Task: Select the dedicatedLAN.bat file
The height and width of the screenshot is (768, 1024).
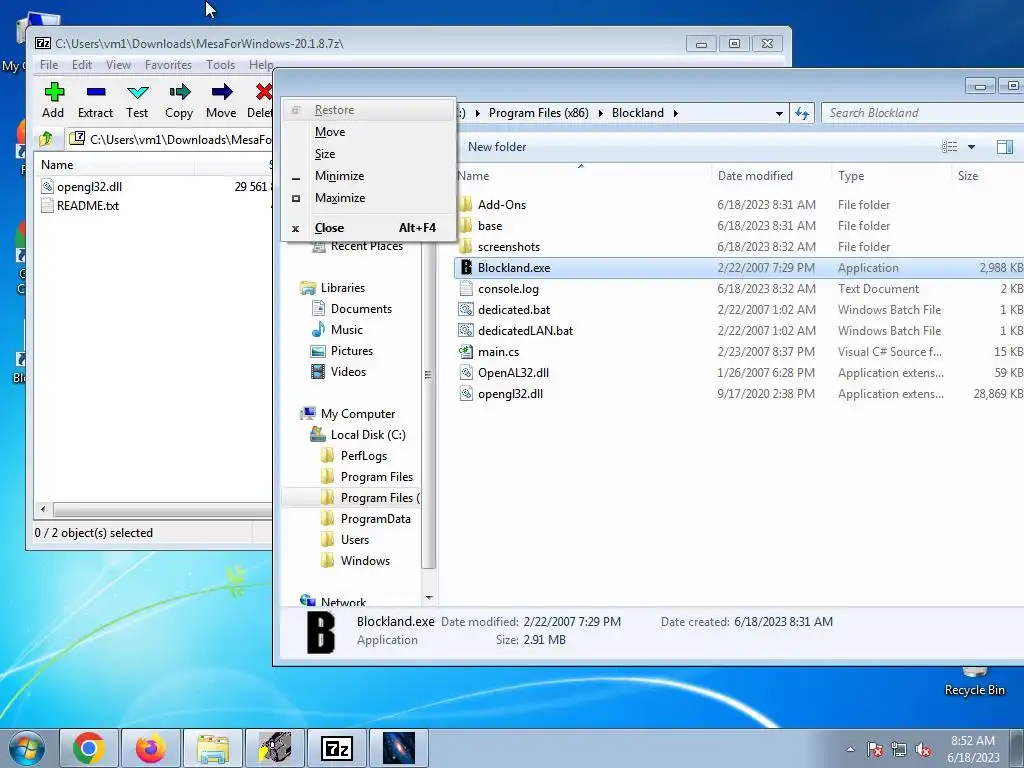Action: tap(525, 330)
